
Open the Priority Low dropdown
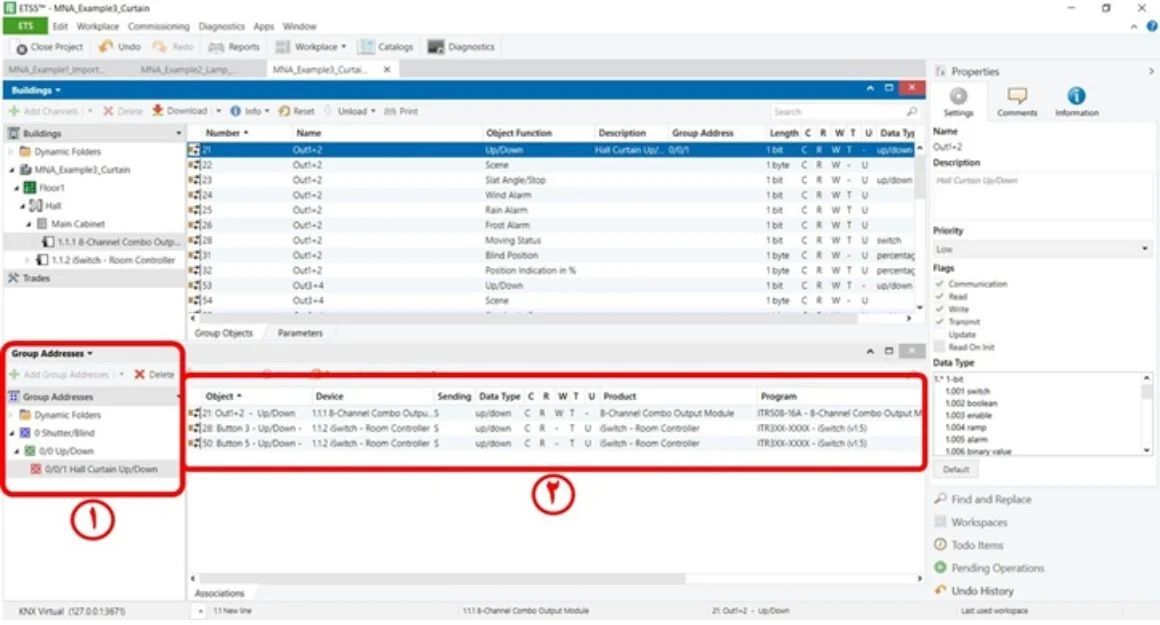[x=1042, y=249]
